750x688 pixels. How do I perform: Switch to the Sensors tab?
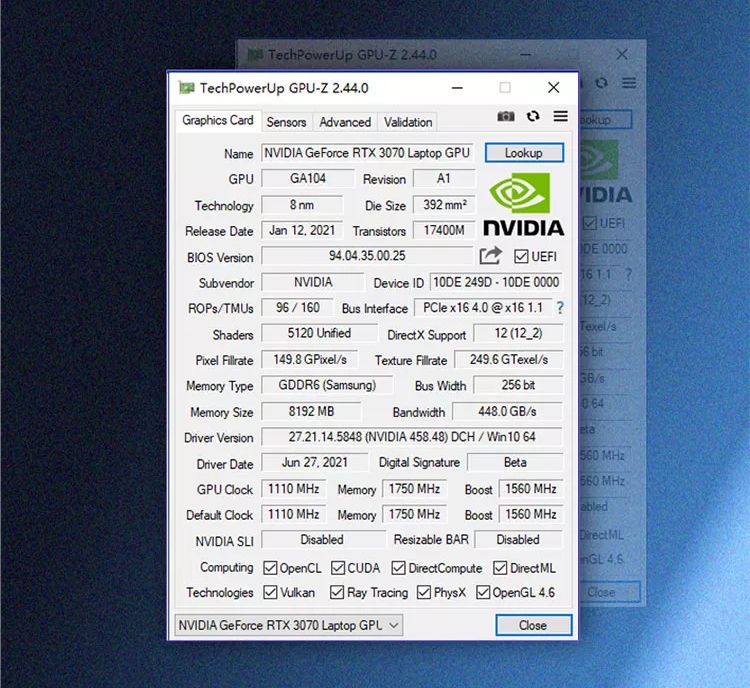click(286, 122)
